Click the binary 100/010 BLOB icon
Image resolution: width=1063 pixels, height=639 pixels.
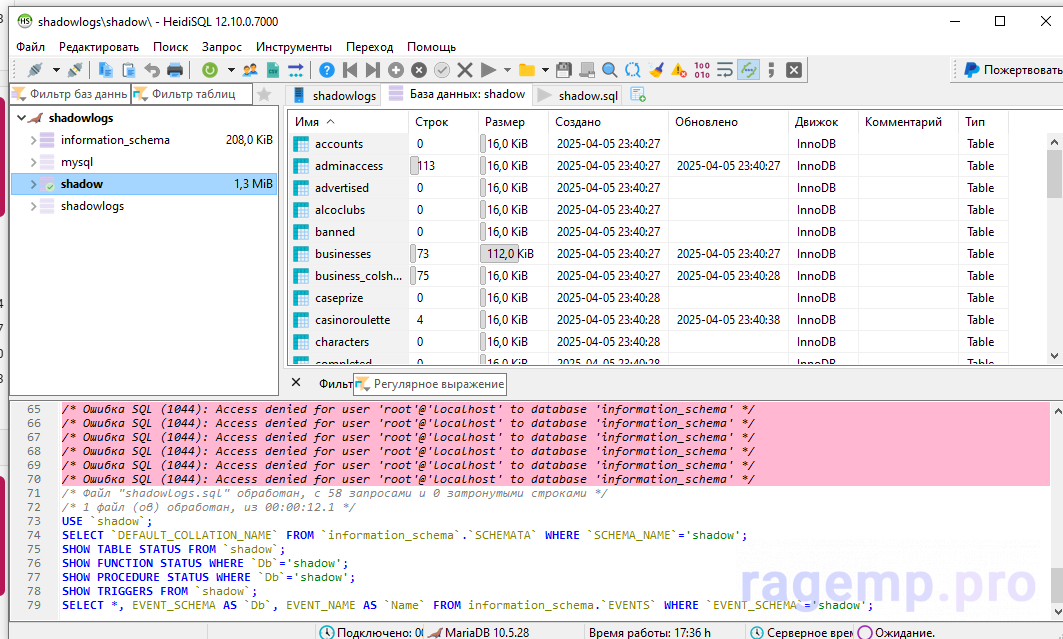click(x=702, y=70)
